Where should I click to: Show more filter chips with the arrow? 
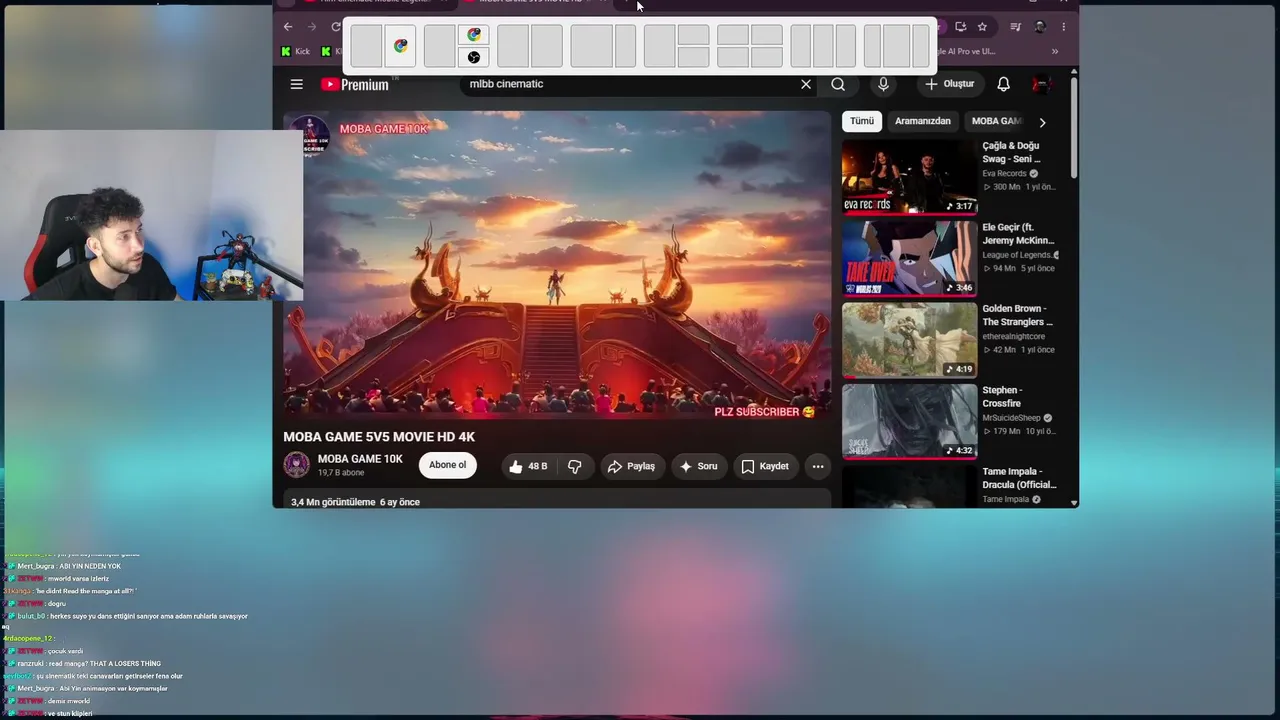1042,122
